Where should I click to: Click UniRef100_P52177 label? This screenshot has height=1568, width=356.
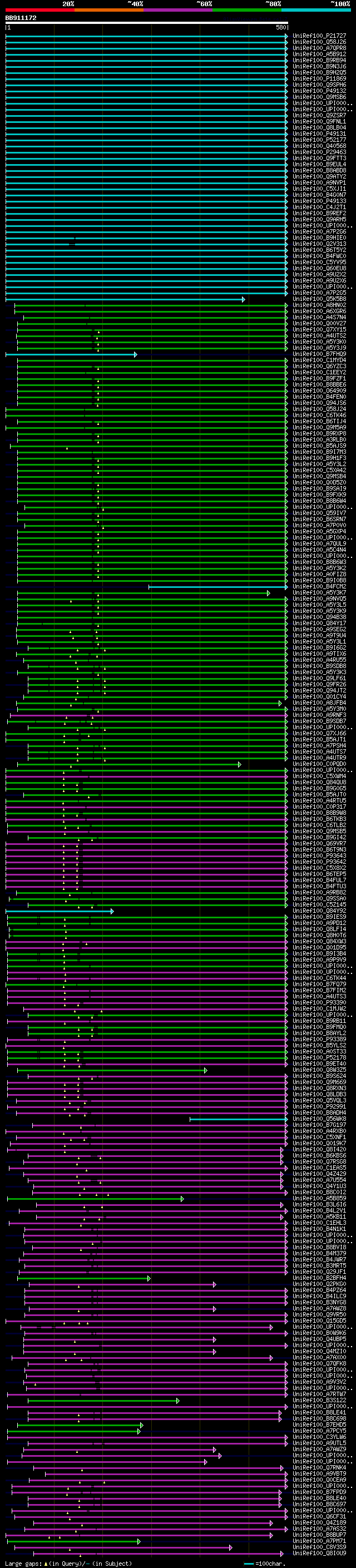pos(319,140)
